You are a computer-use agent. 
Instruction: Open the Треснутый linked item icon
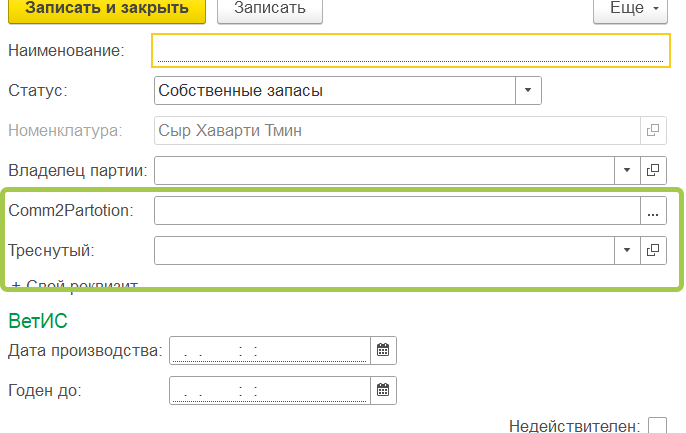coord(653,250)
